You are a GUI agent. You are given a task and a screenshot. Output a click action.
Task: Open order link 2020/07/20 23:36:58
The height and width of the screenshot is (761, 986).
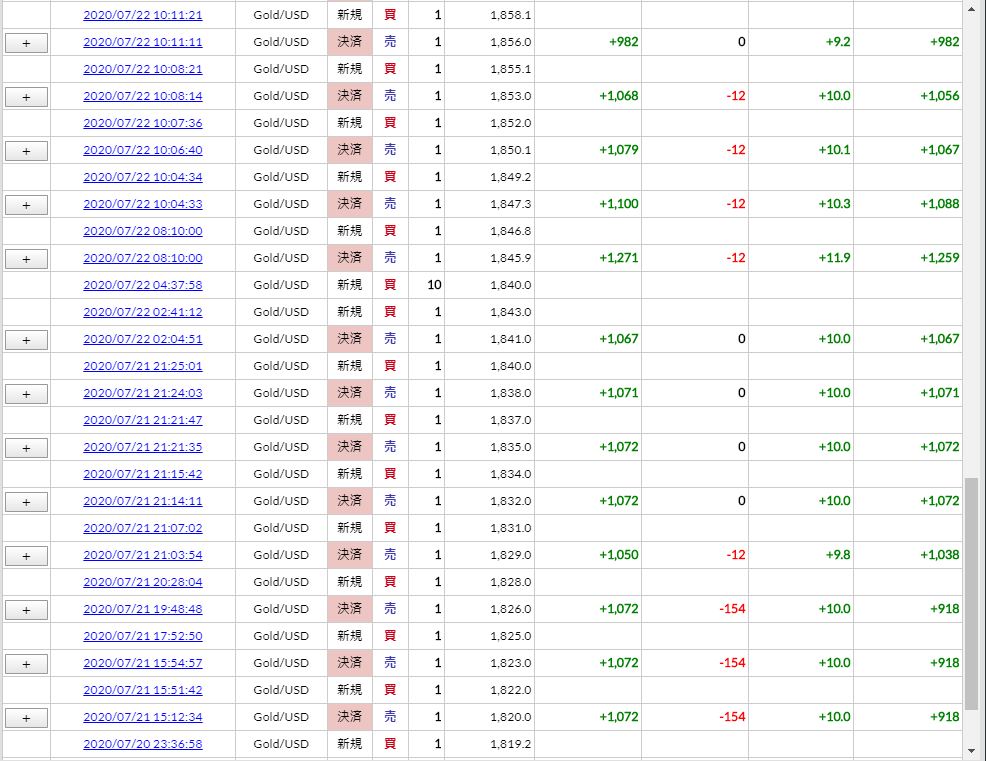(x=143, y=745)
